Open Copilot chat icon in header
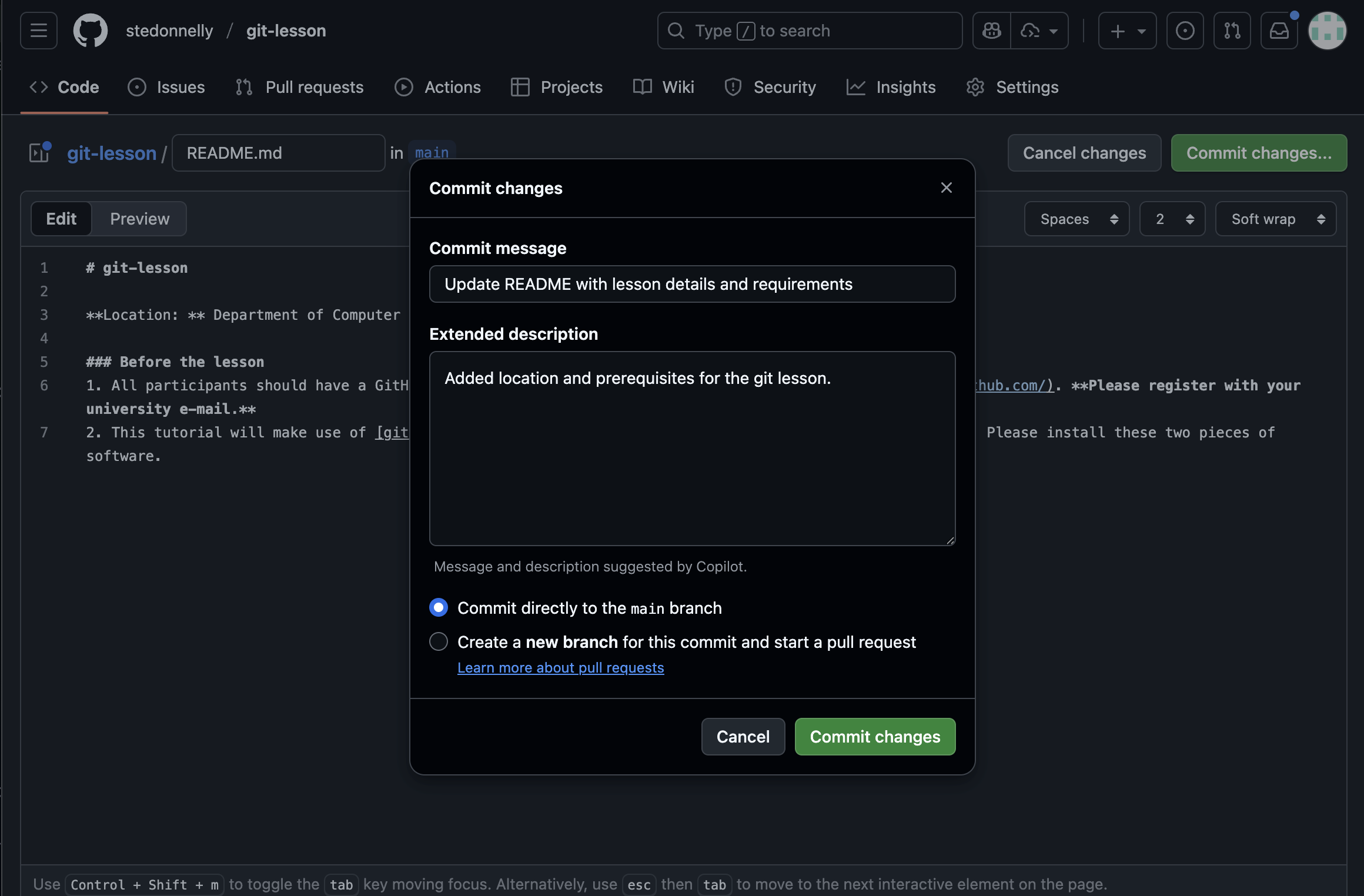The height and width of the screenshot is (896, 1364). coord(992,31)
